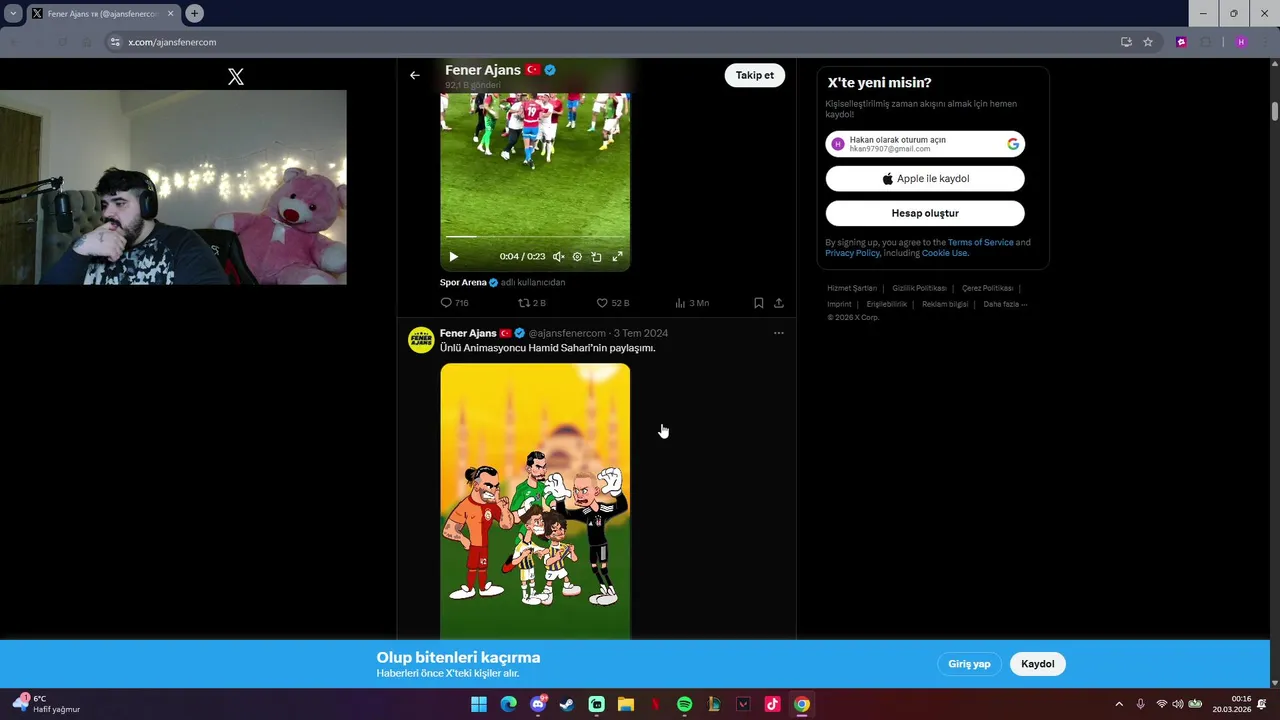This screenshot has height=720, width=1280.
Task: Open a new browser tab
Action: [x=194, y=14]
